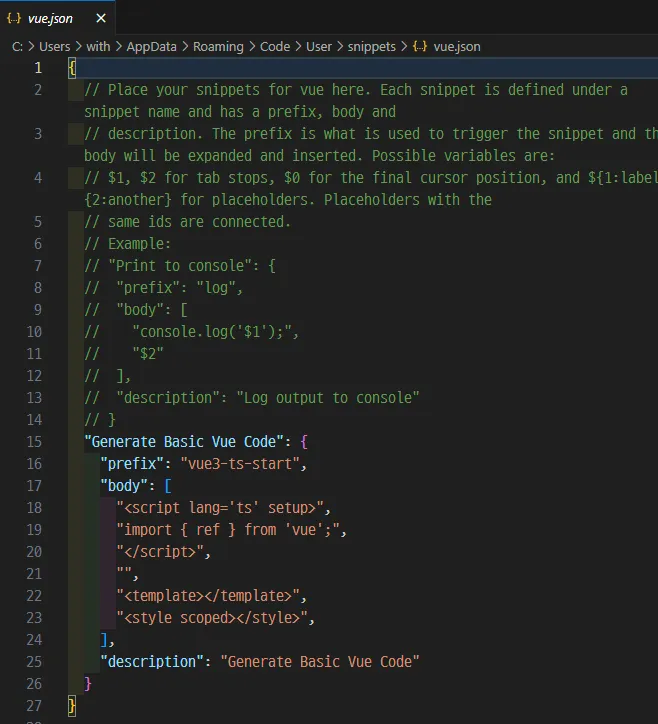This screenshot has height=724, width=658.
Task: Click the "Generate Basic Vue Code" key on line 15
Action: [x=183, y=441]
